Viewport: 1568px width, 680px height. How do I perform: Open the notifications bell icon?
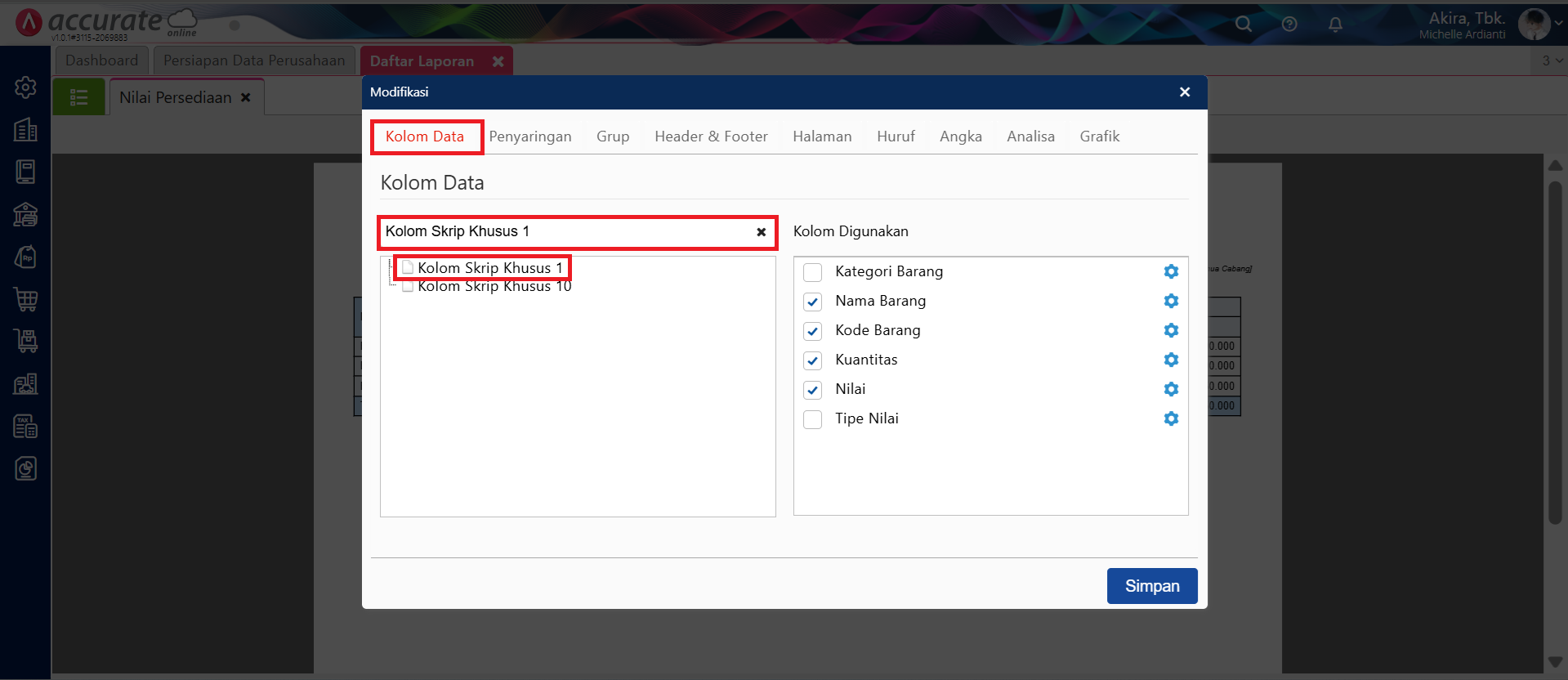pyautogui.click(x=1335, y=25)
